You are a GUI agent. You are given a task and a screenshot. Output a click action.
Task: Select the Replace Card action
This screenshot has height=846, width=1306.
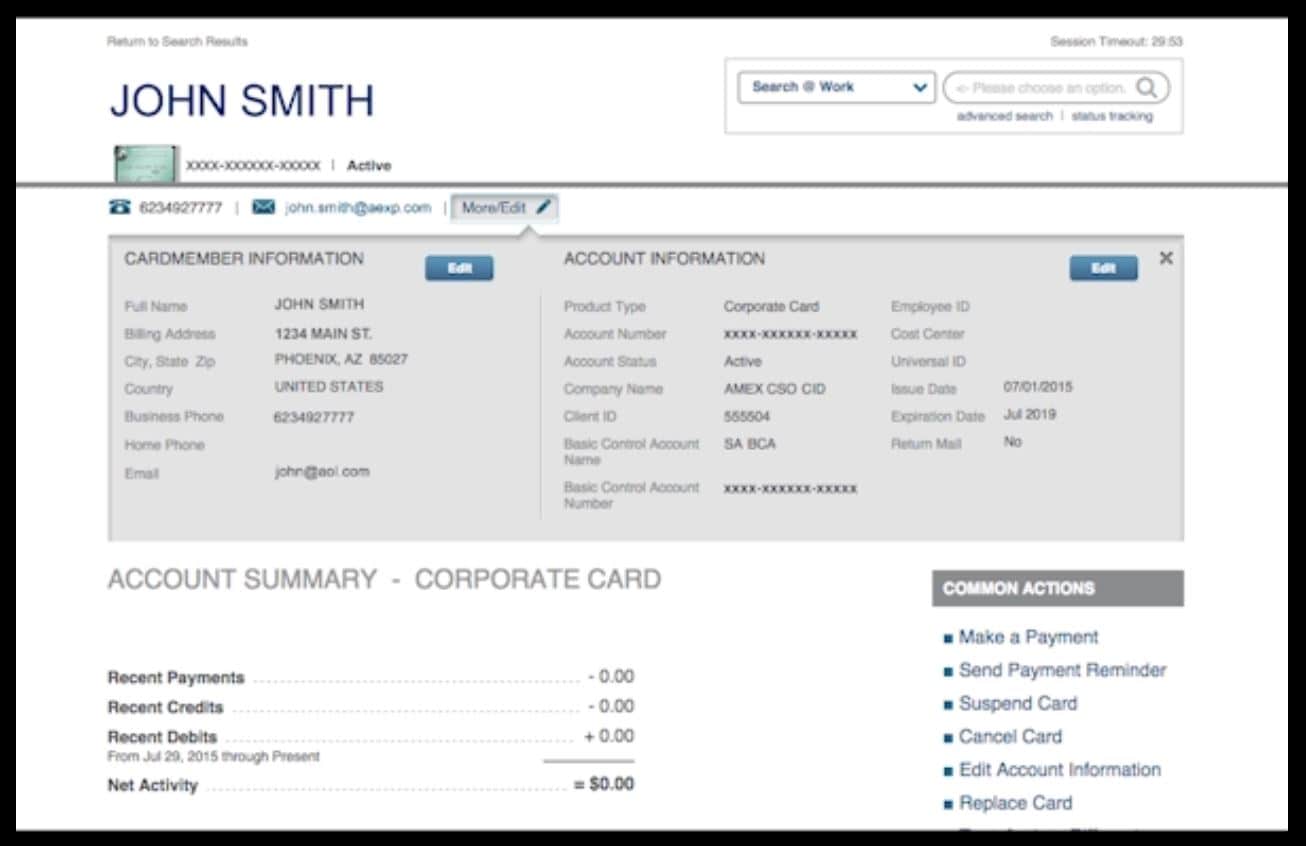point(1015,802)
